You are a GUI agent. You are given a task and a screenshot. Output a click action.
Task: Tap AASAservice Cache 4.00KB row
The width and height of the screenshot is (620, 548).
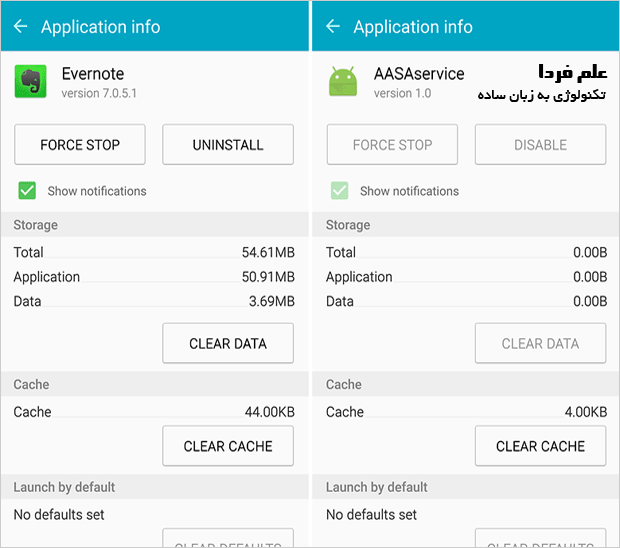pos(466,411)
